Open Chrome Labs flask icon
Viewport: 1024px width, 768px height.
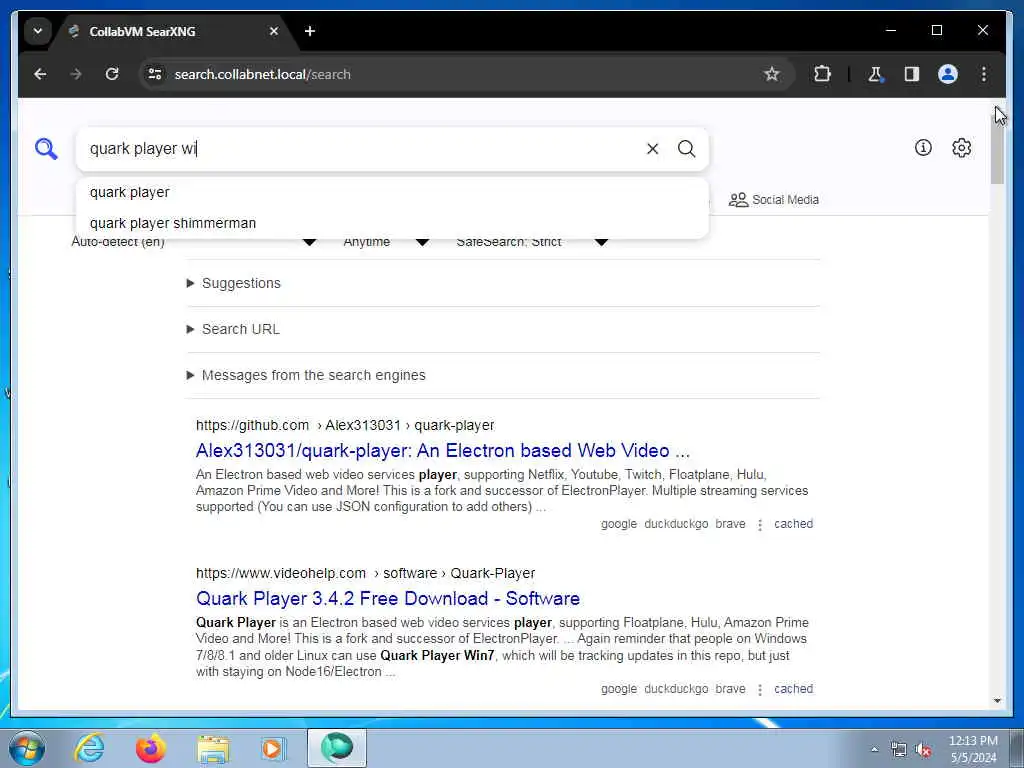point(875,74)
